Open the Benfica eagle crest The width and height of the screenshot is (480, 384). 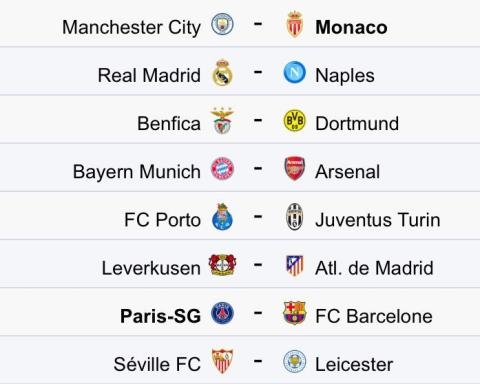(x=222, y=121)
